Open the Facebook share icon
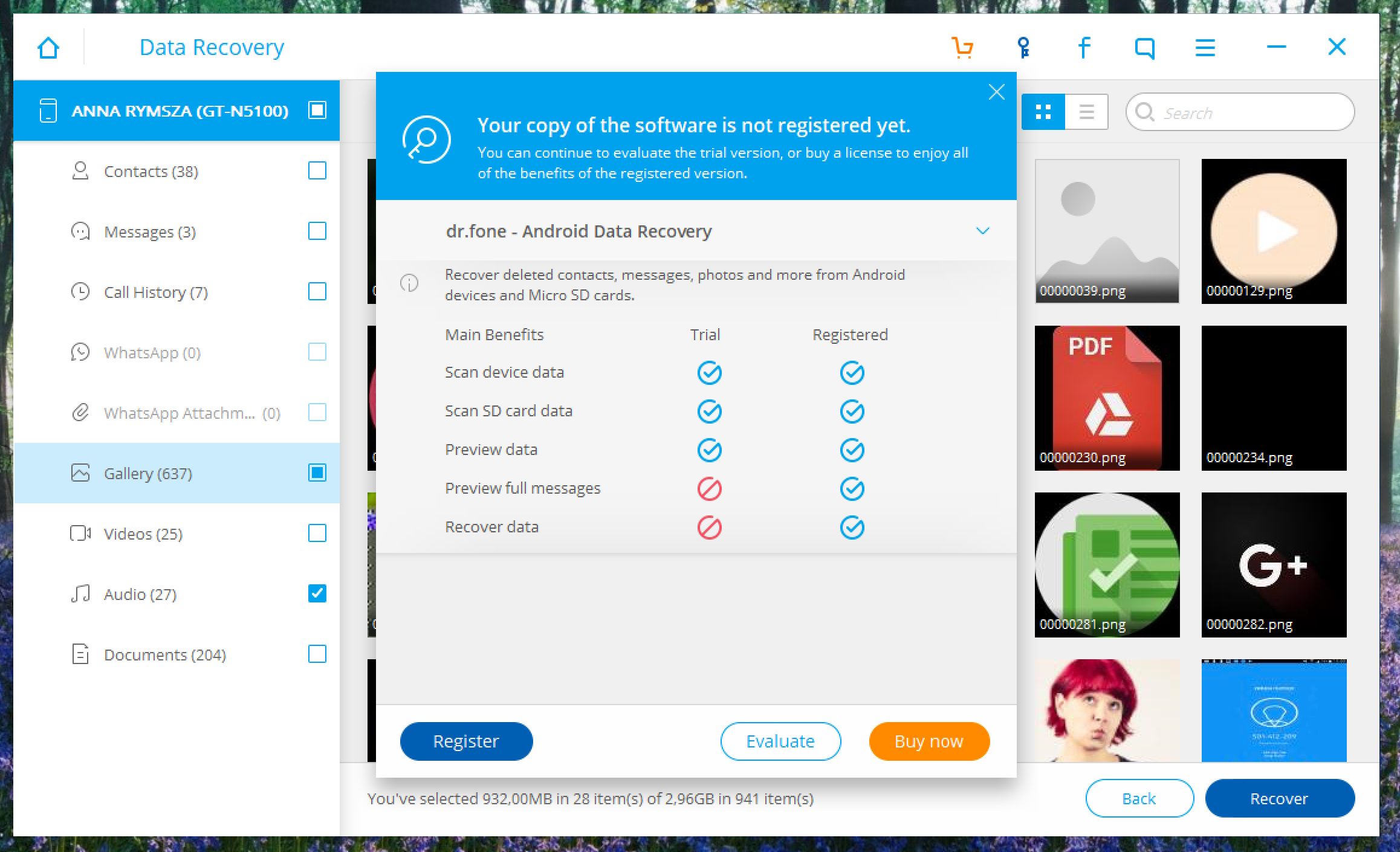Image resolution: width=1400 pixels, height=852 pixels. point(1084,47)
